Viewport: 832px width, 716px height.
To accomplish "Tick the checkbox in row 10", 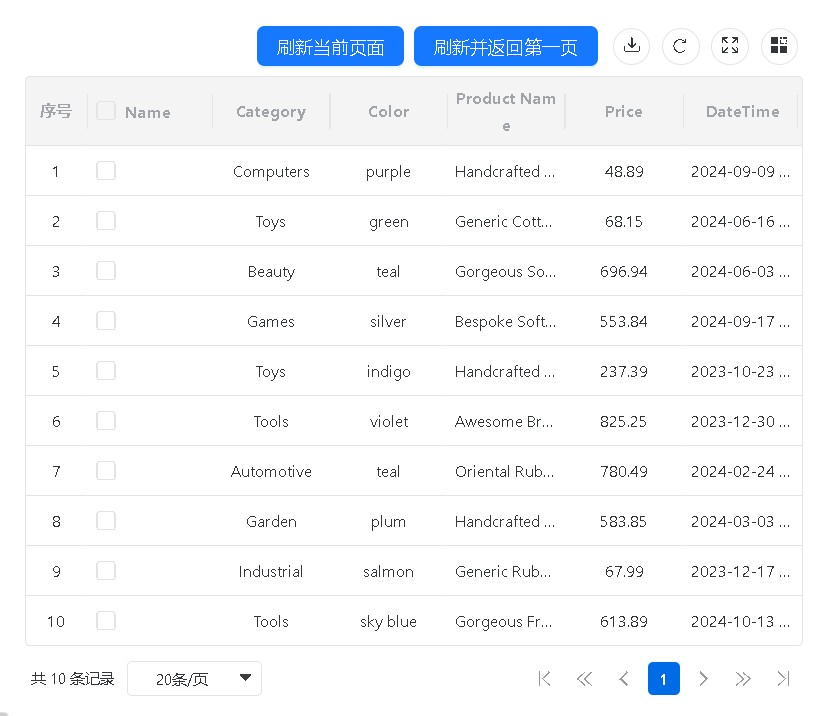I will click(x=106, y=621).
